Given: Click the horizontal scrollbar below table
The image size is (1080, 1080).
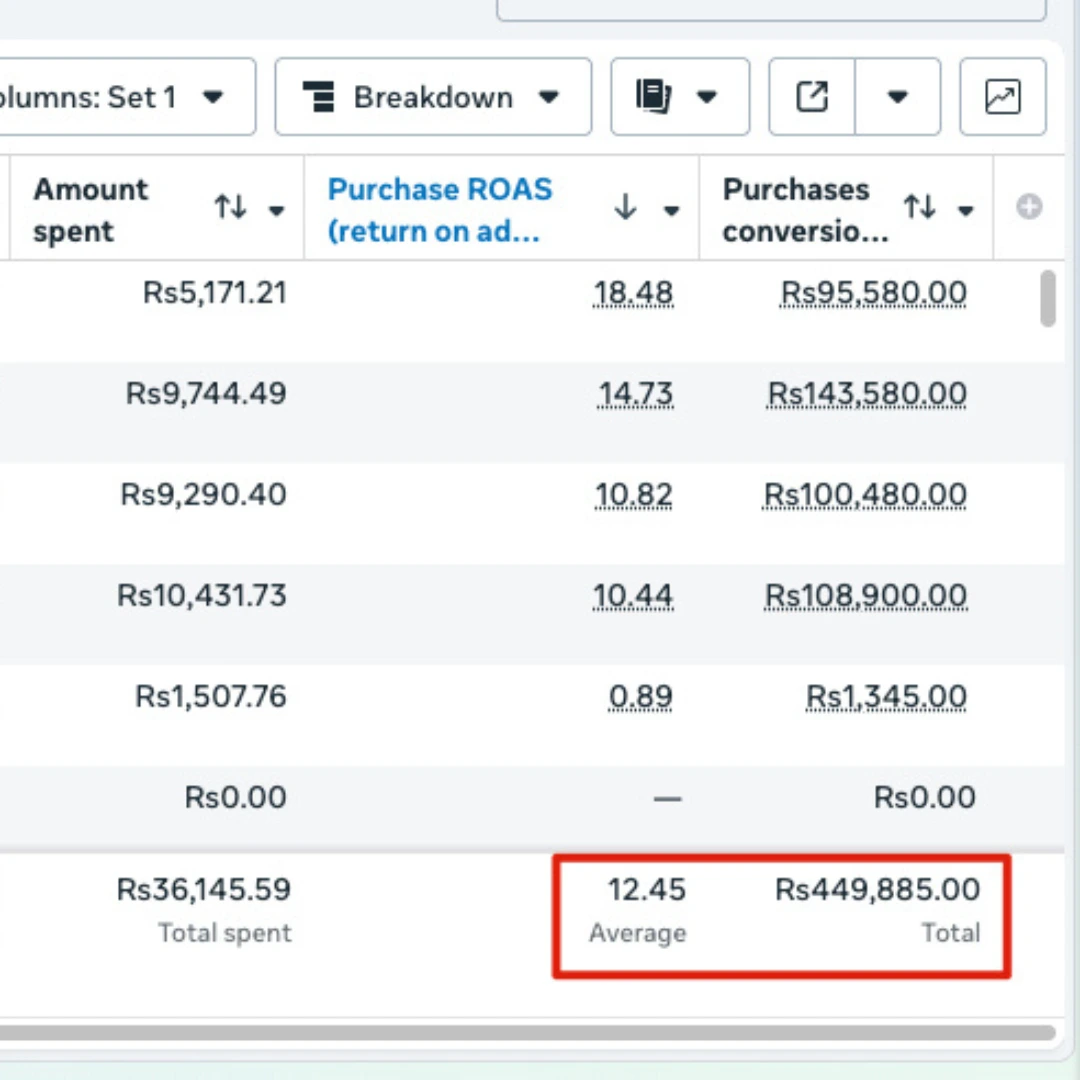Looking at the screenshot, I should click(x=528, y=1032).
